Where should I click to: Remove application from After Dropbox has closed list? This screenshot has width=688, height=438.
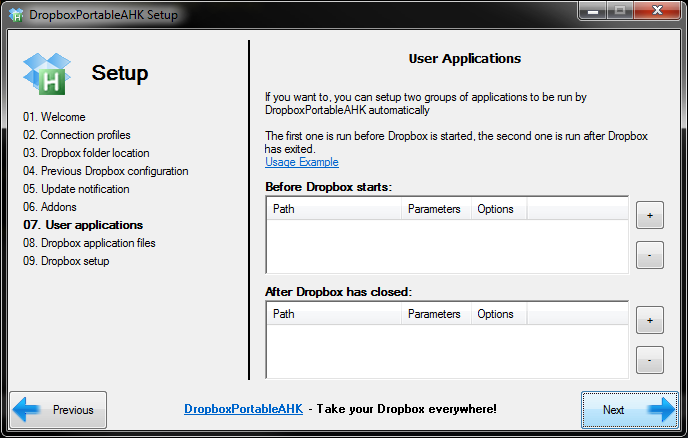coord(650,360)
